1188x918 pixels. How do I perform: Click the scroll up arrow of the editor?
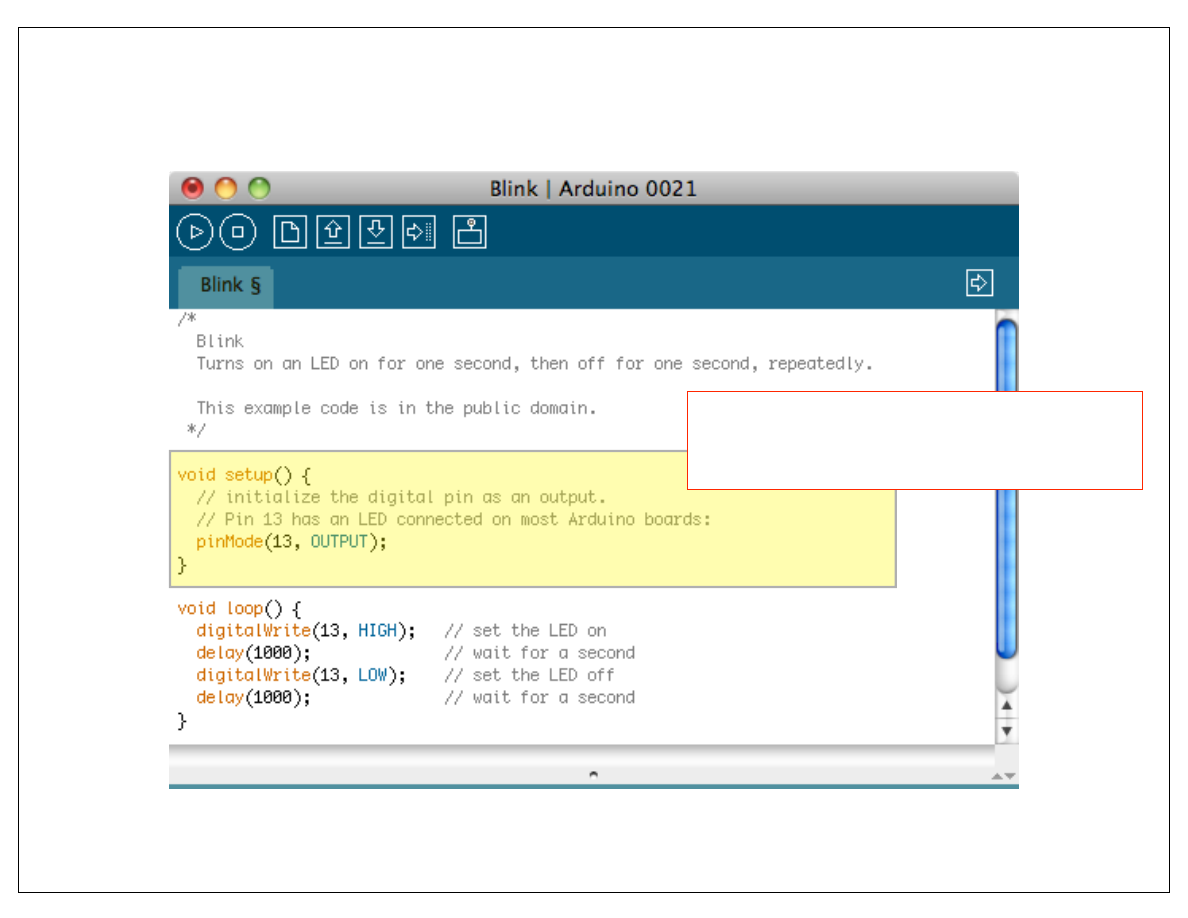tap(1007, 706)
